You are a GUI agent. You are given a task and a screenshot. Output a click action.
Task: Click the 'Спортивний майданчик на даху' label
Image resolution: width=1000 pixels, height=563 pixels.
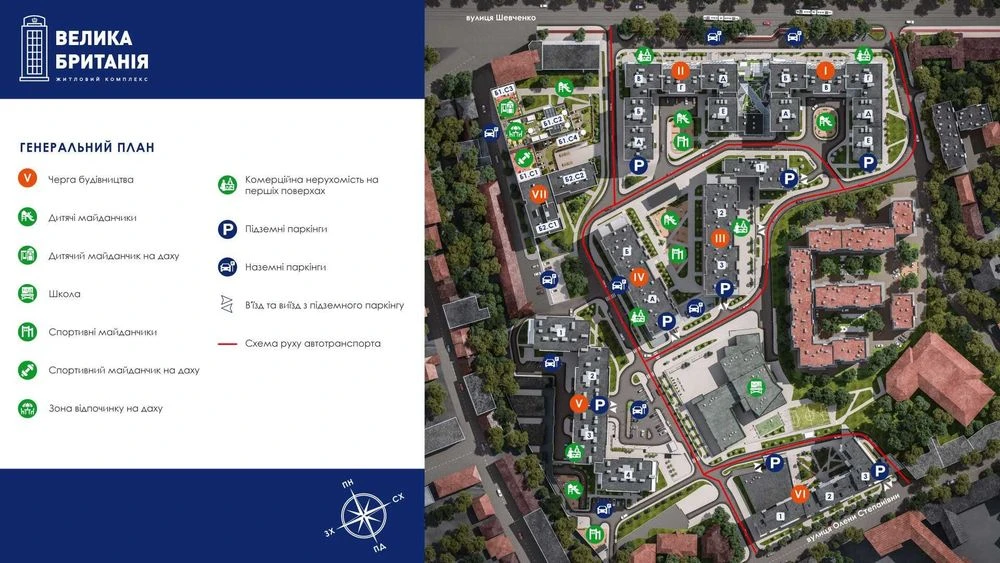click(x=124, y=370)
